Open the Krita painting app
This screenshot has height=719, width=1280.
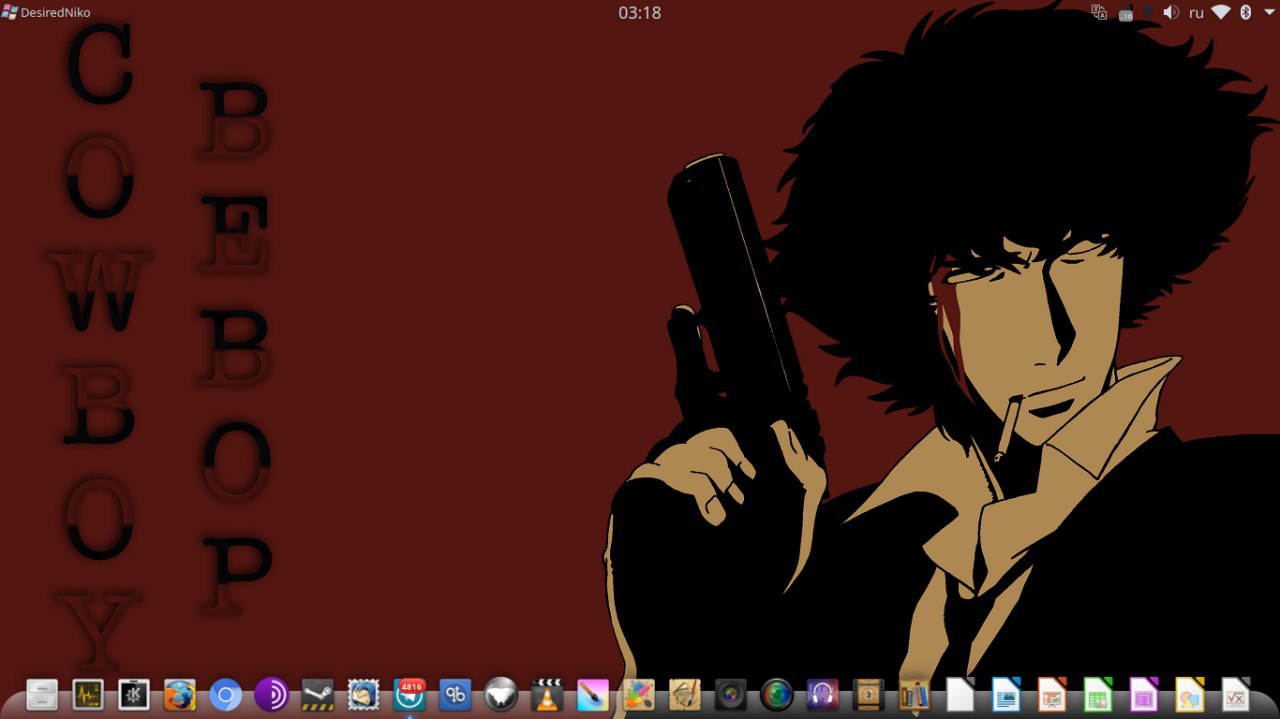point(593,694)
